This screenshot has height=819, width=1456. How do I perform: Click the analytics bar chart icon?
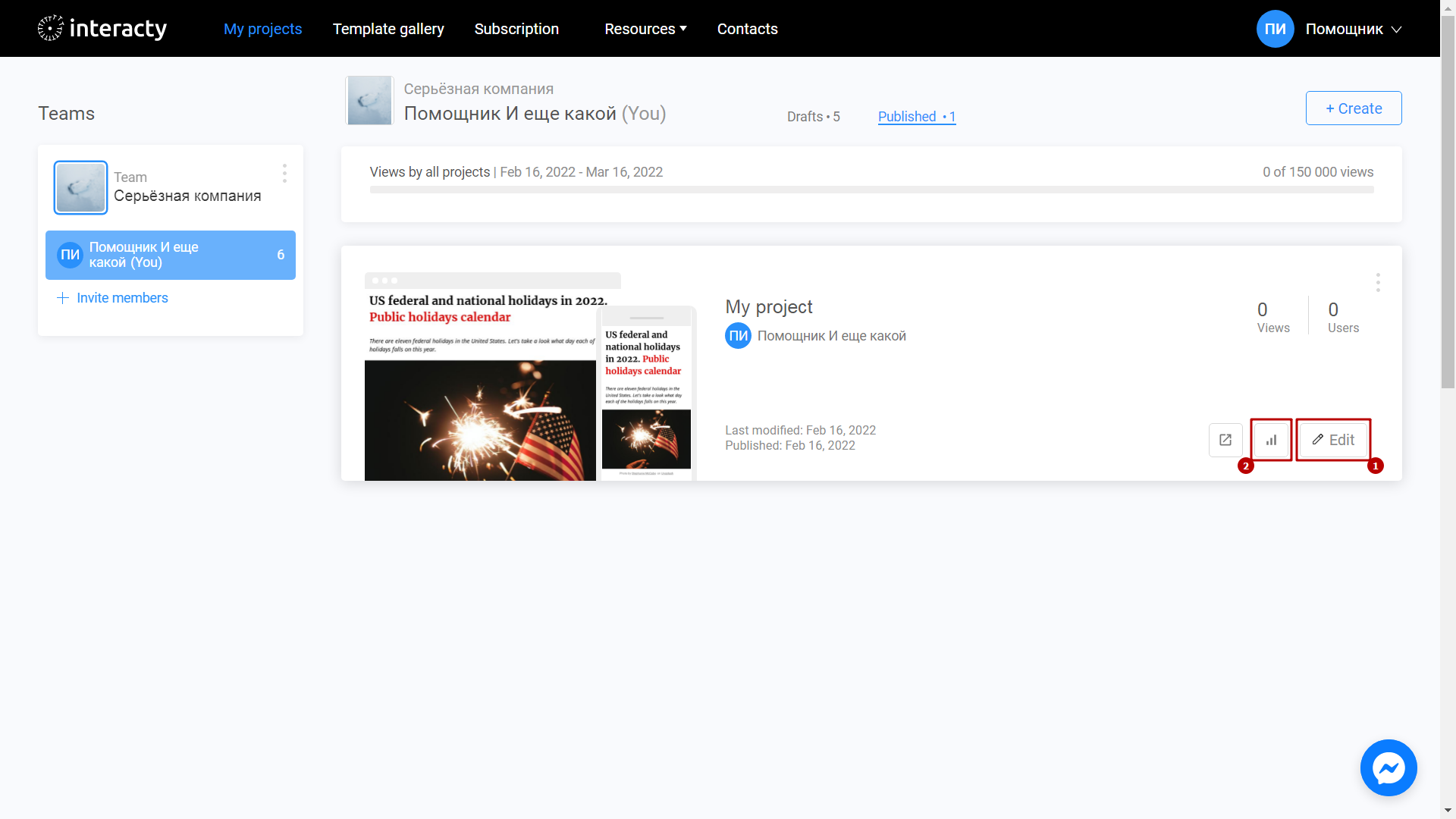1271,440
